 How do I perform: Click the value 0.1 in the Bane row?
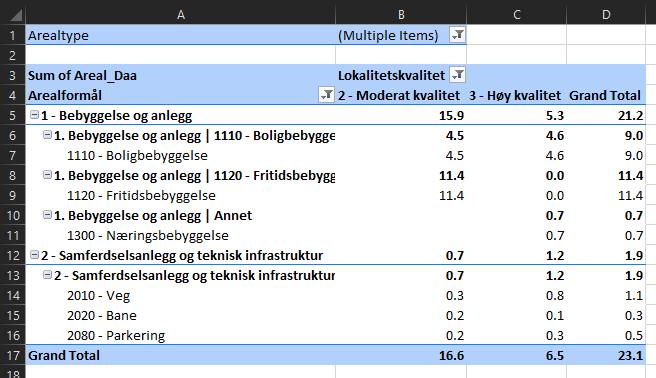[x=555, y=315]
